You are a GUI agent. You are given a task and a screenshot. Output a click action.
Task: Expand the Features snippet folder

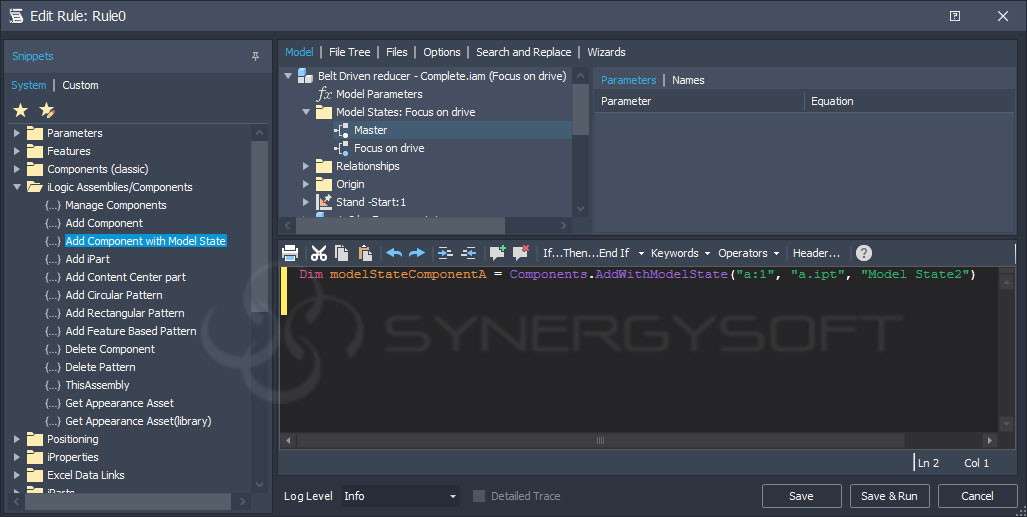pos(17,151)
